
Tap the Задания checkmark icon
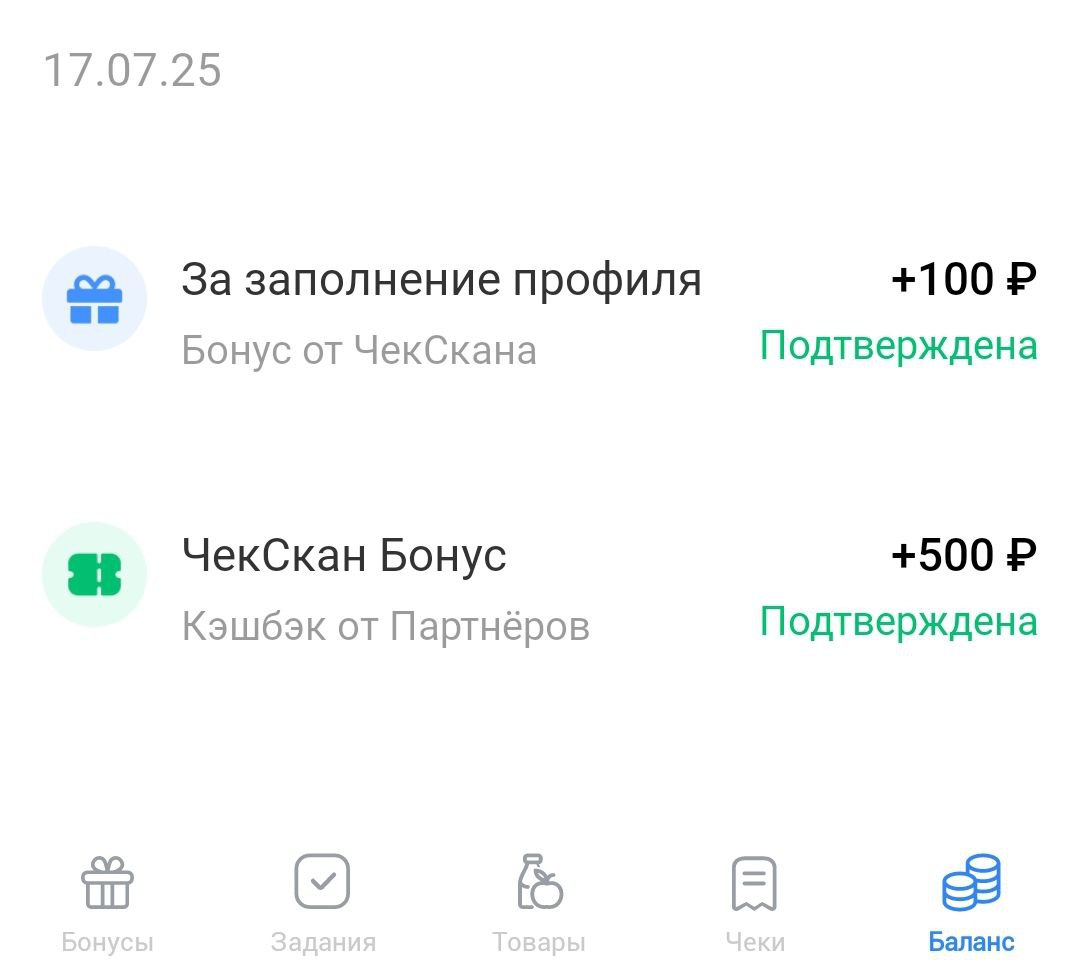click(x=321, y=881)
